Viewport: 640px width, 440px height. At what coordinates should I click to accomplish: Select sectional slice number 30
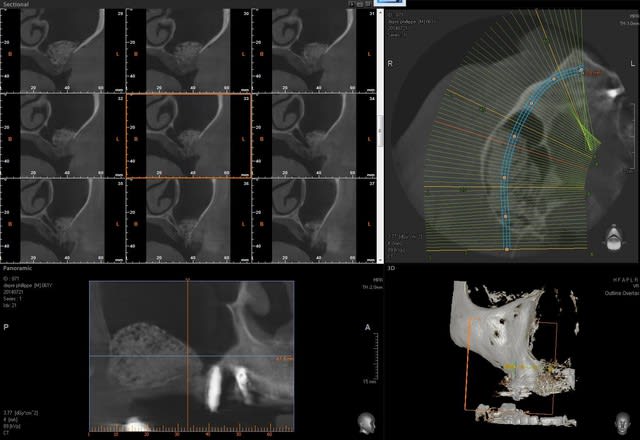(189, 50)
